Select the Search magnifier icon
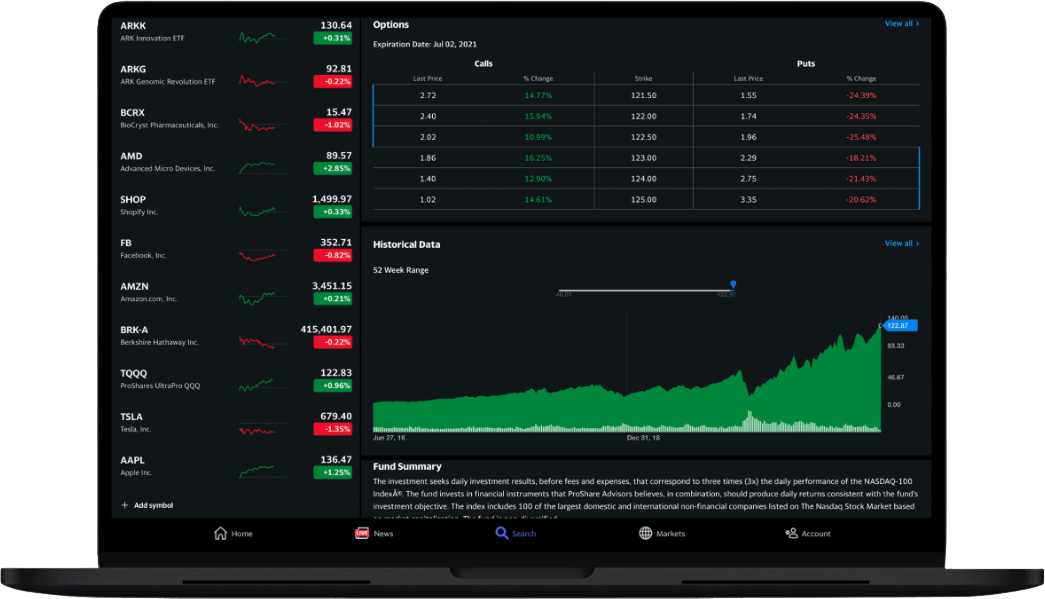 point(502,533)
